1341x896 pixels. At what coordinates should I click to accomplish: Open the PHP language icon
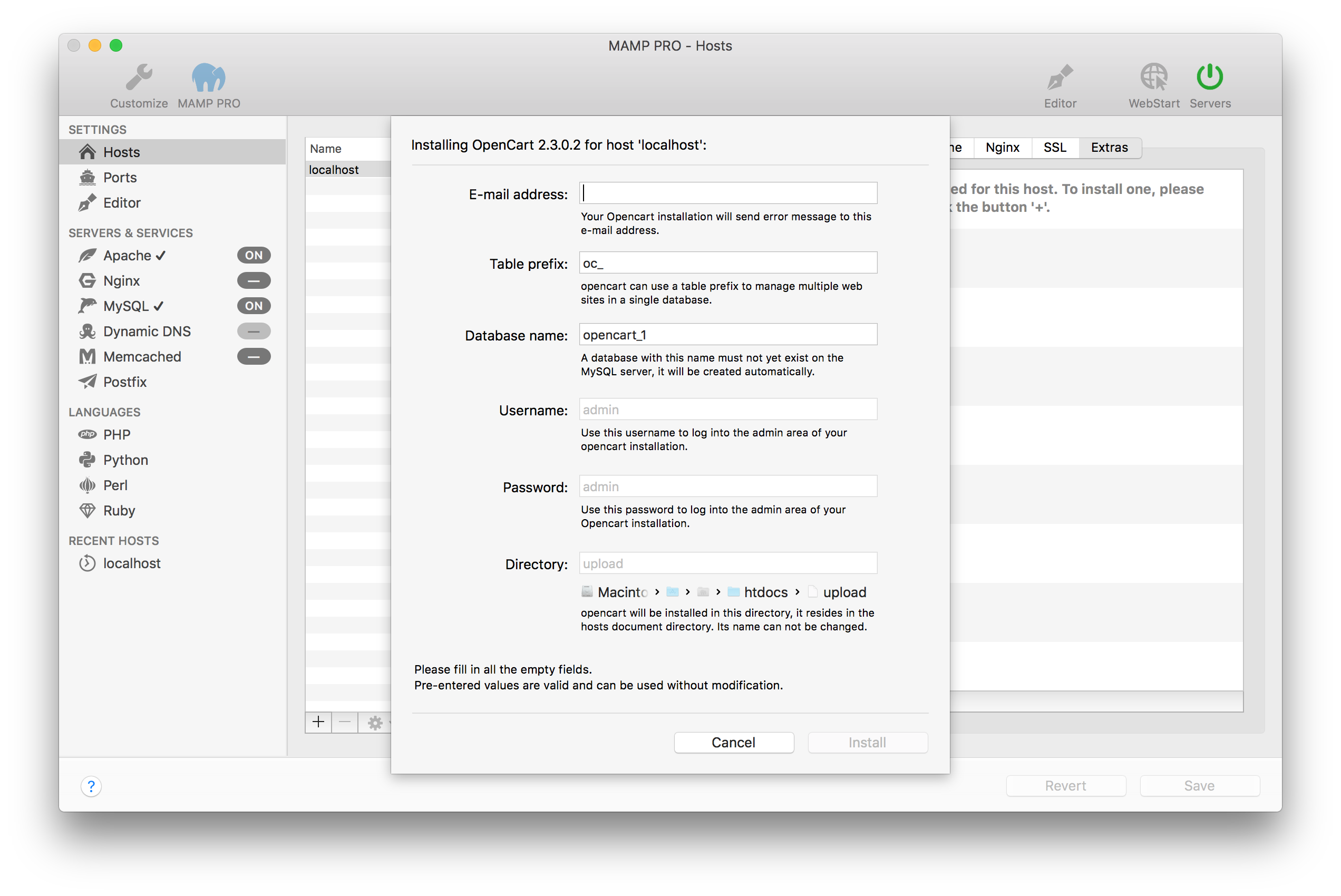88,434
